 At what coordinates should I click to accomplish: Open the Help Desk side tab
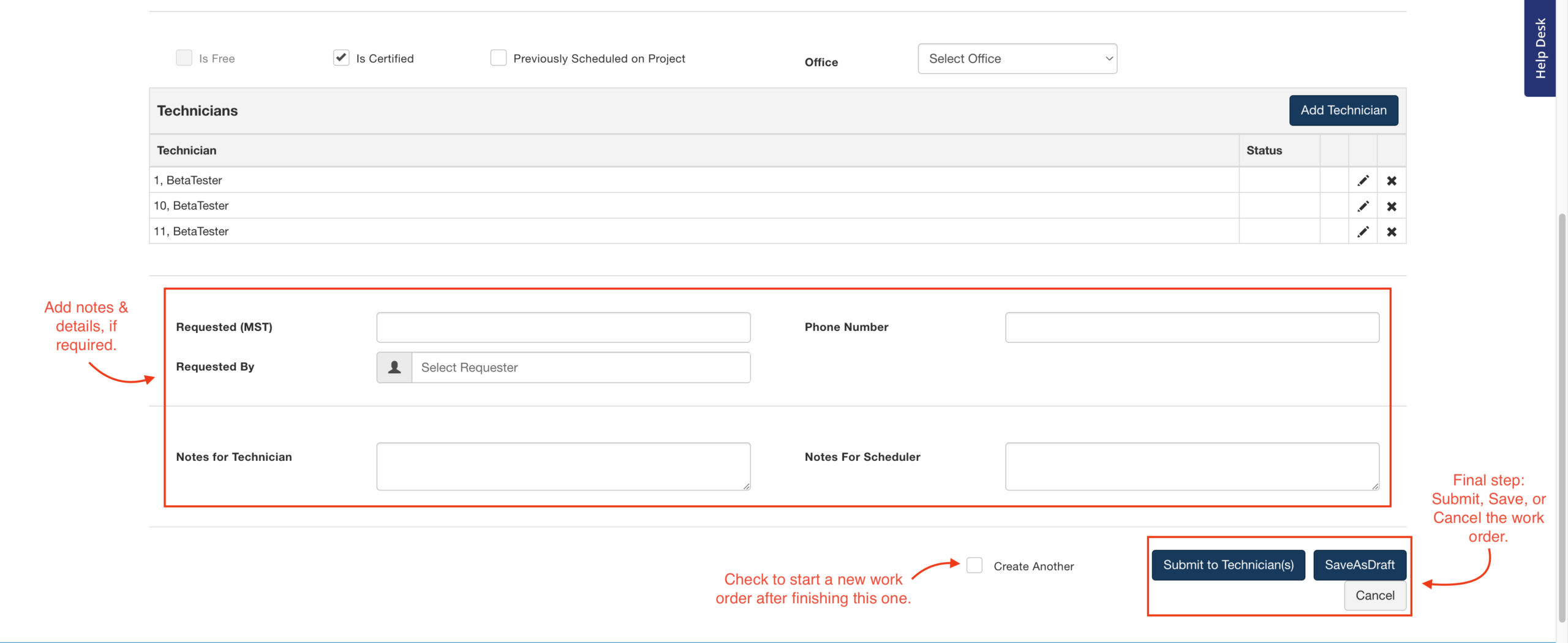click(1540, 48)
